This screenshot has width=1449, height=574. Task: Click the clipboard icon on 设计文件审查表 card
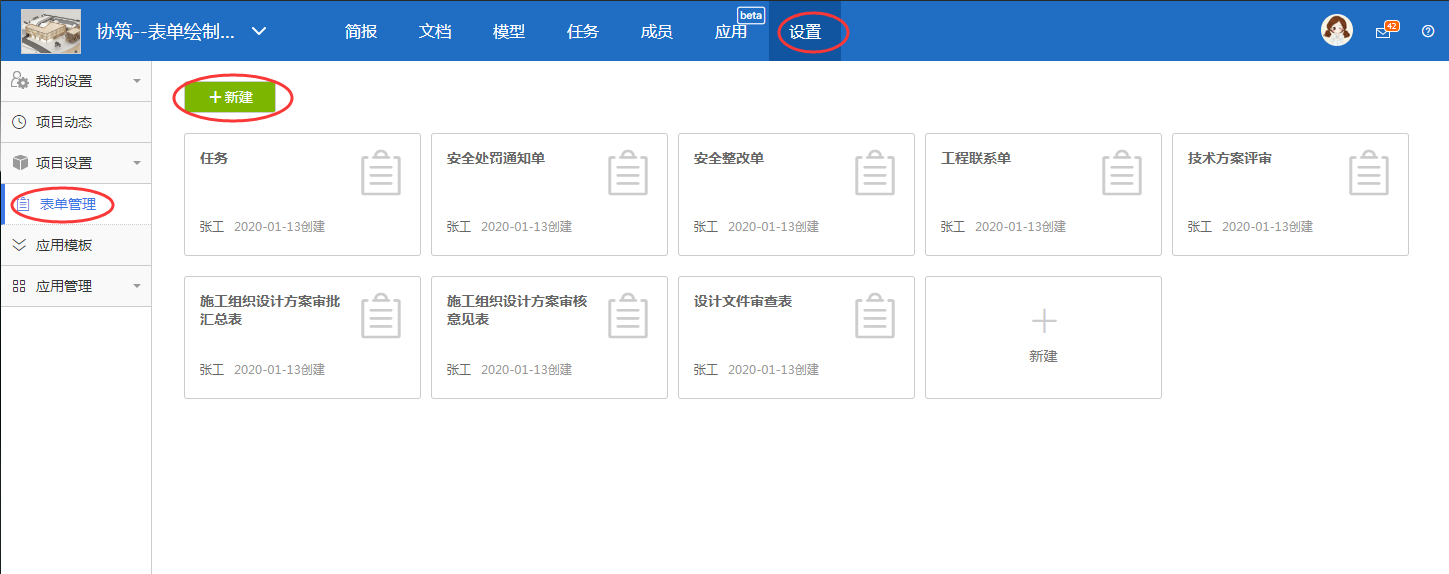pyautogui.click(x=875, y=316)
